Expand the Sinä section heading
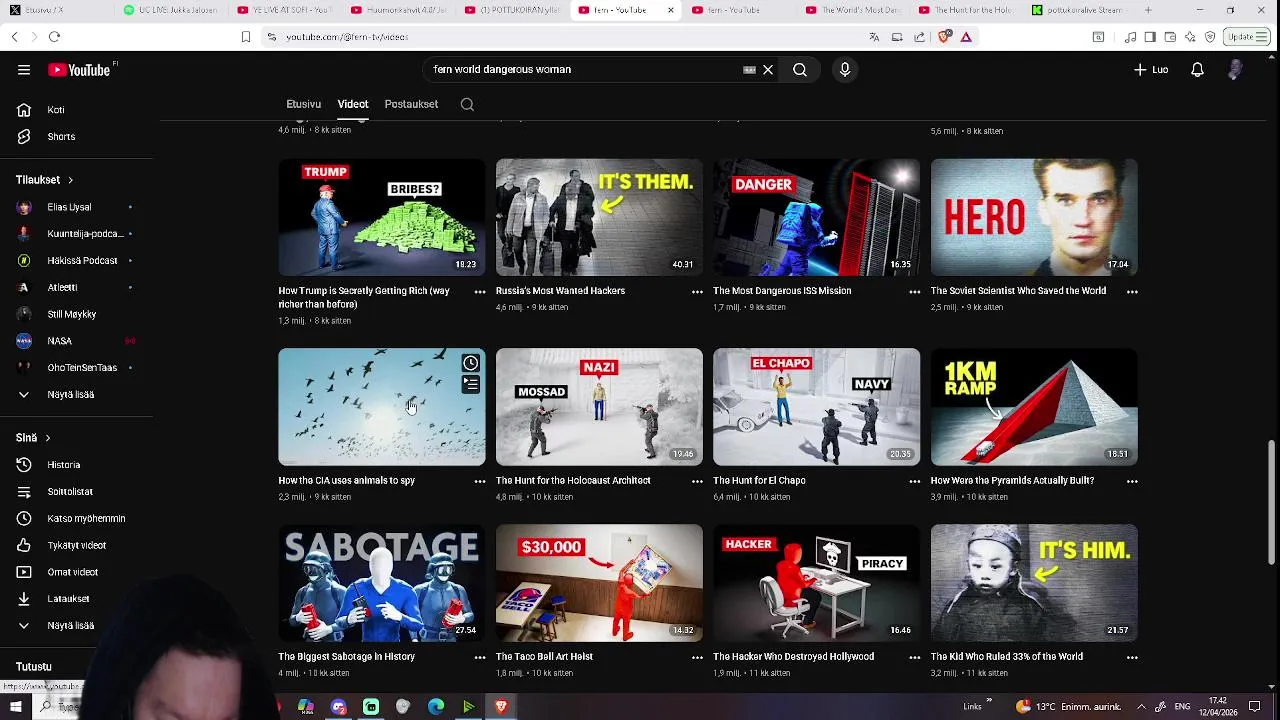This screenshot has width=1280, height=720. [x=33, y=438]
